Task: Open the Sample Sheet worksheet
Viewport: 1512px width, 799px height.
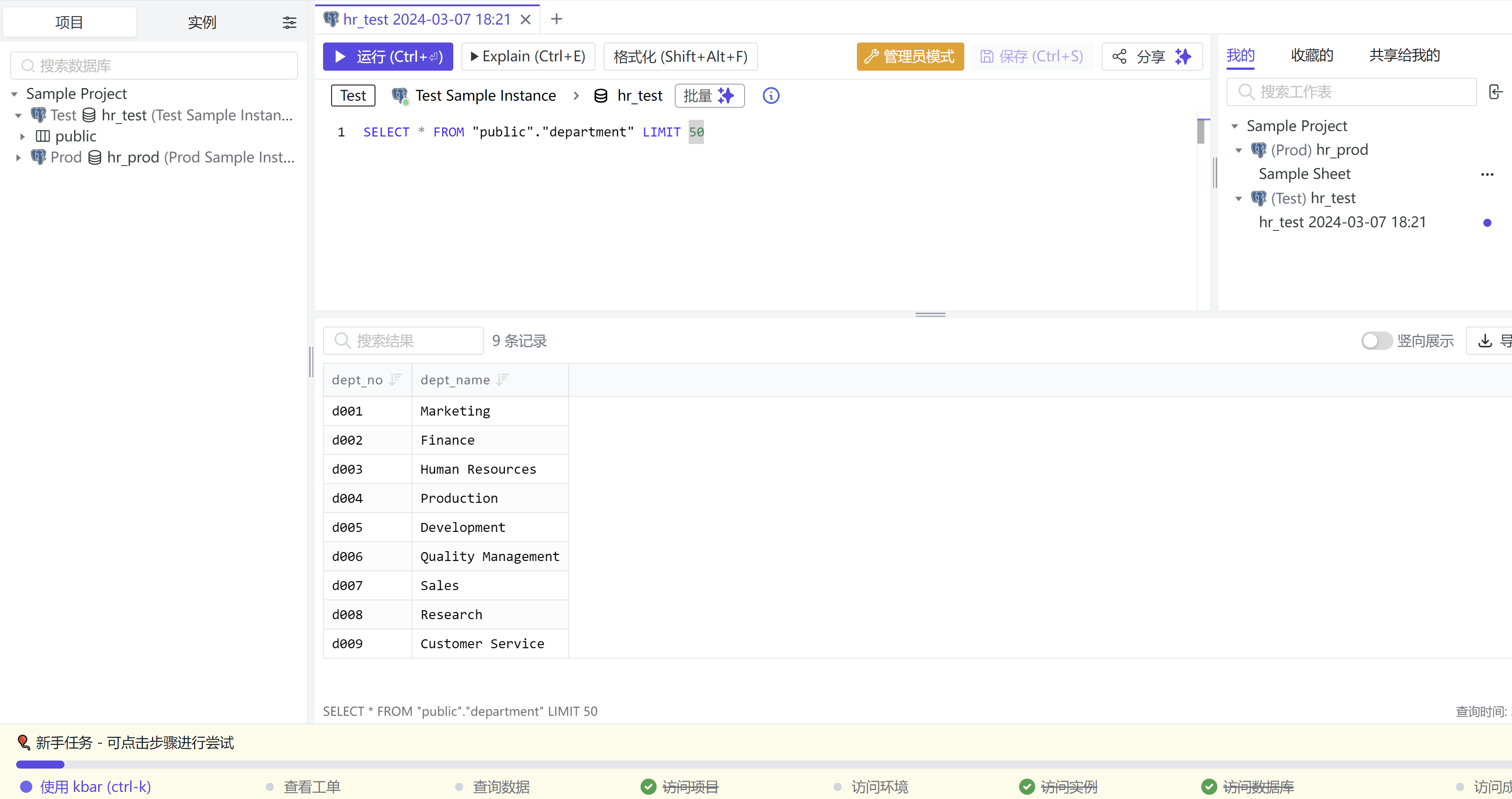Action: [1304, 174]
